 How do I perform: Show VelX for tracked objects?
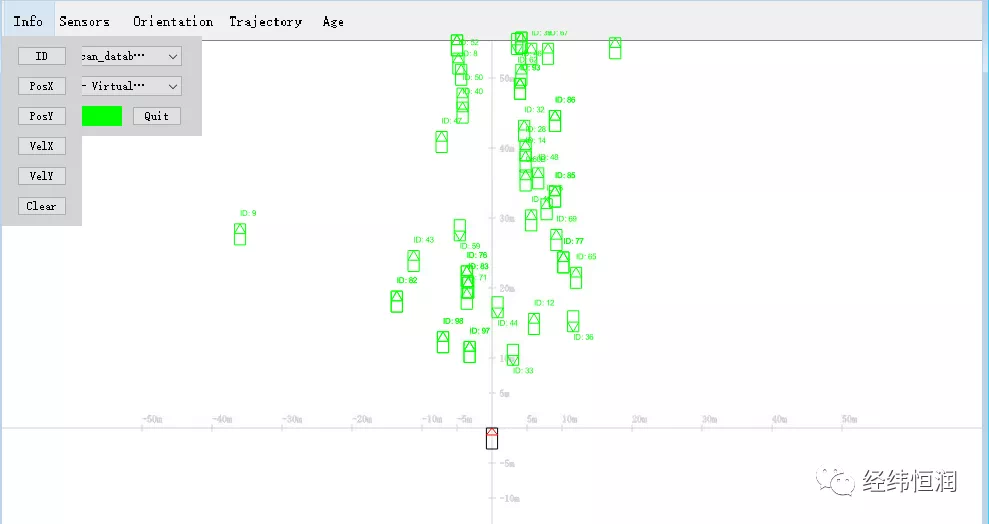(x=42, y=146)
